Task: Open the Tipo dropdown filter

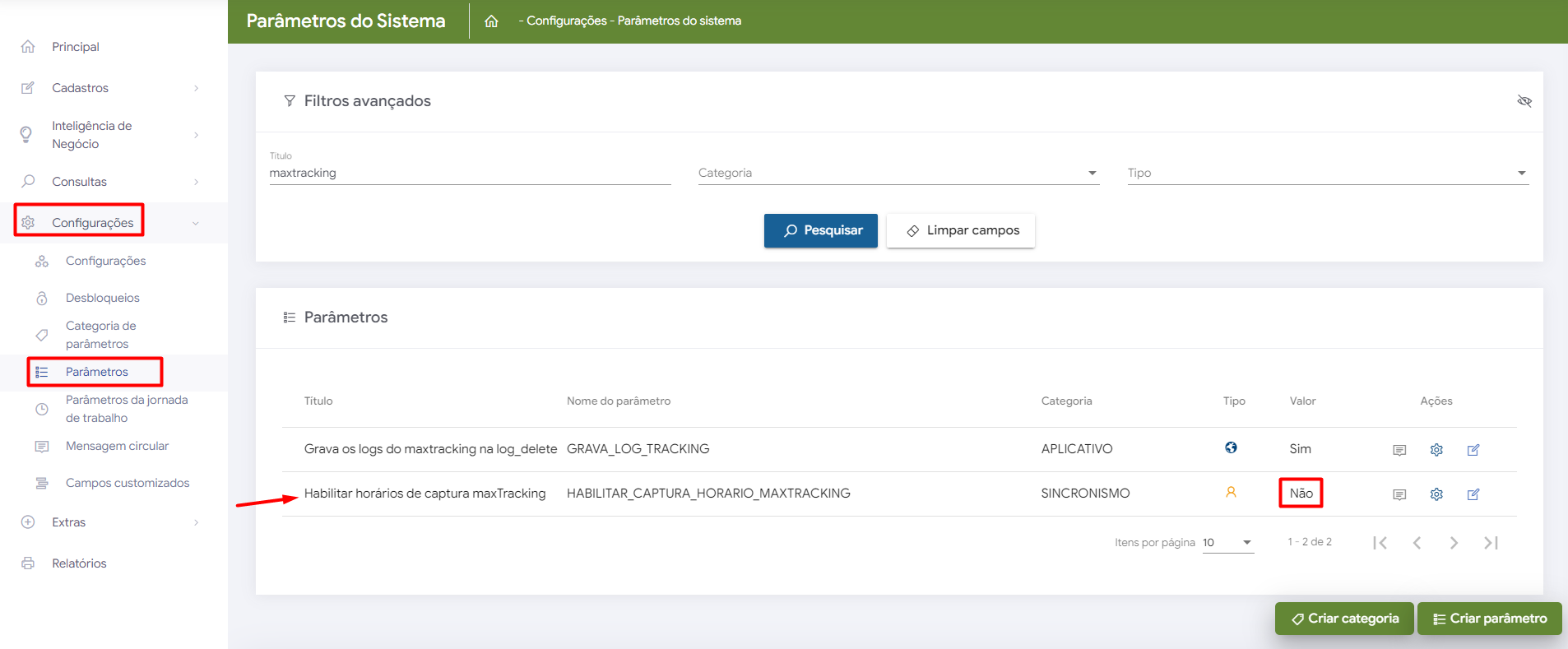Action: coord(1327,173)
